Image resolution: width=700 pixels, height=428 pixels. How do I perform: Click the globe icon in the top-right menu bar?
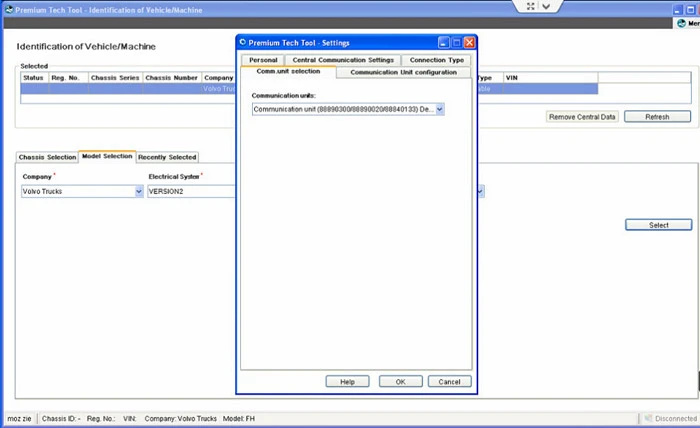(681, 23)
